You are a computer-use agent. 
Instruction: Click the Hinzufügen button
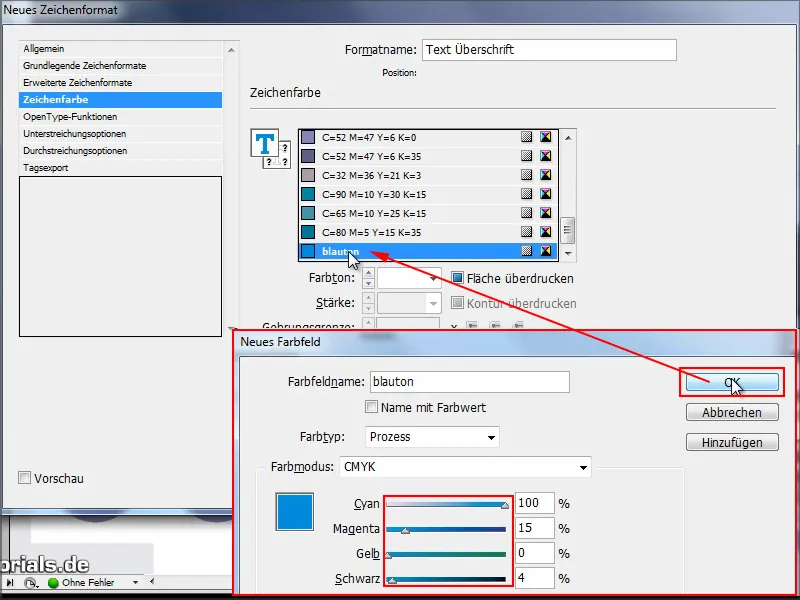tap(732, 442)
